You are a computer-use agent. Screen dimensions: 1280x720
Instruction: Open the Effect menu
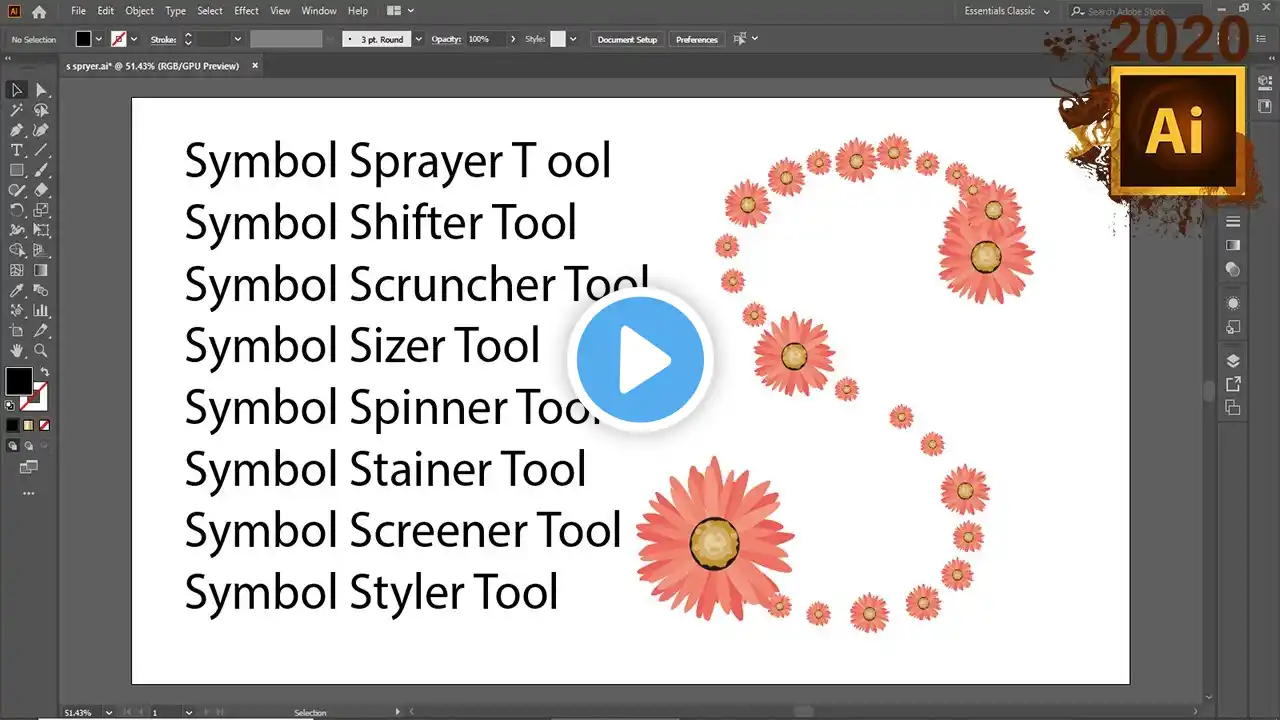tap(246, 11)
